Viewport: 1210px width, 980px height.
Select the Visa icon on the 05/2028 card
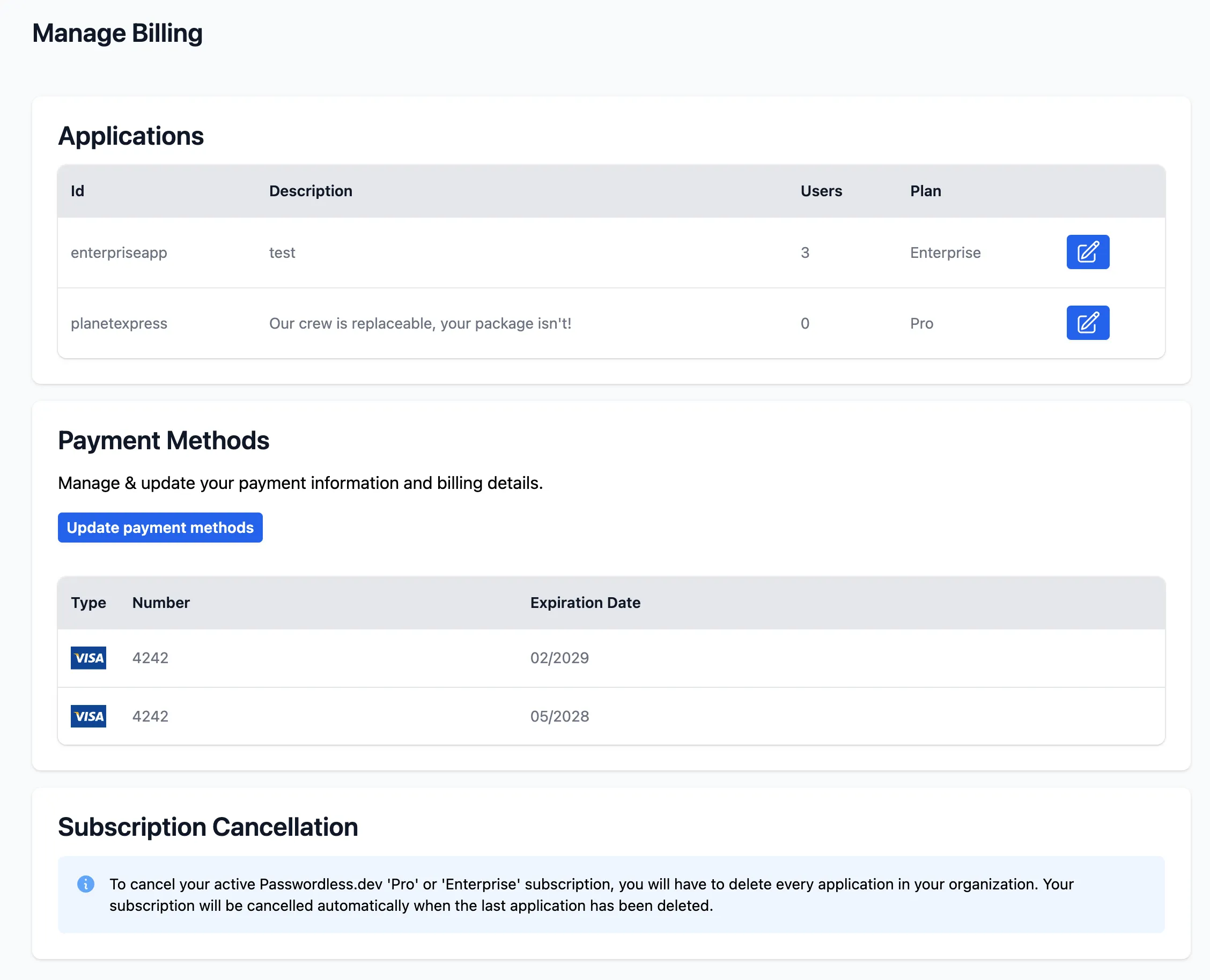(x=88, y=716)
